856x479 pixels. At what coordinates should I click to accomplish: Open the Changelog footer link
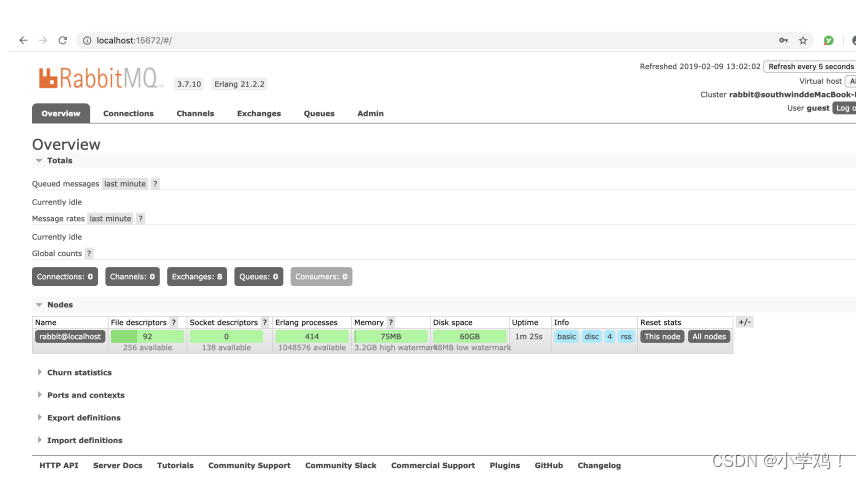pos(599,465)
